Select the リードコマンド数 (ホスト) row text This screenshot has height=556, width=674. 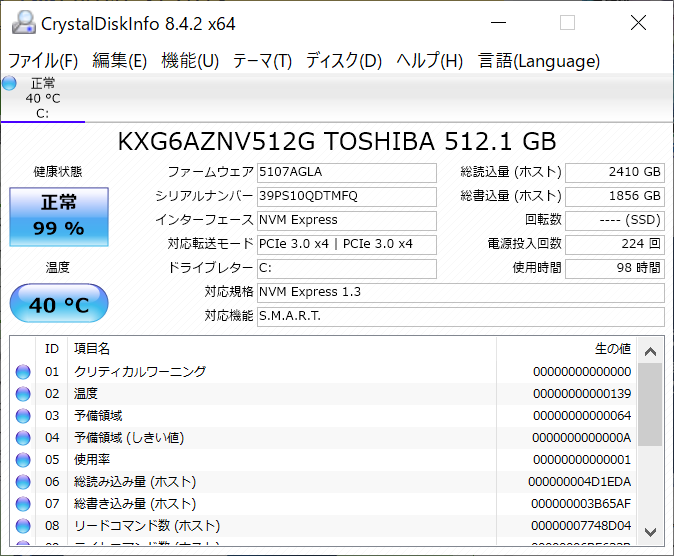tap(147, 525)
